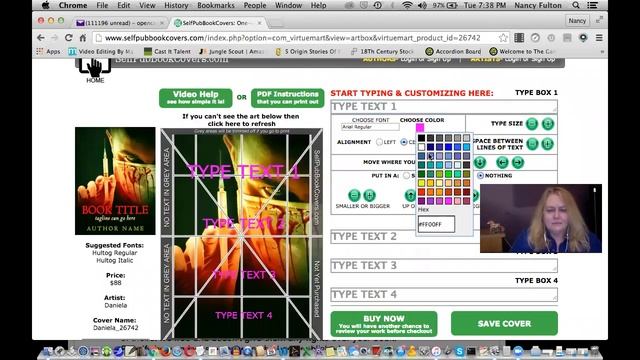Open the History menu

(176, 5)
